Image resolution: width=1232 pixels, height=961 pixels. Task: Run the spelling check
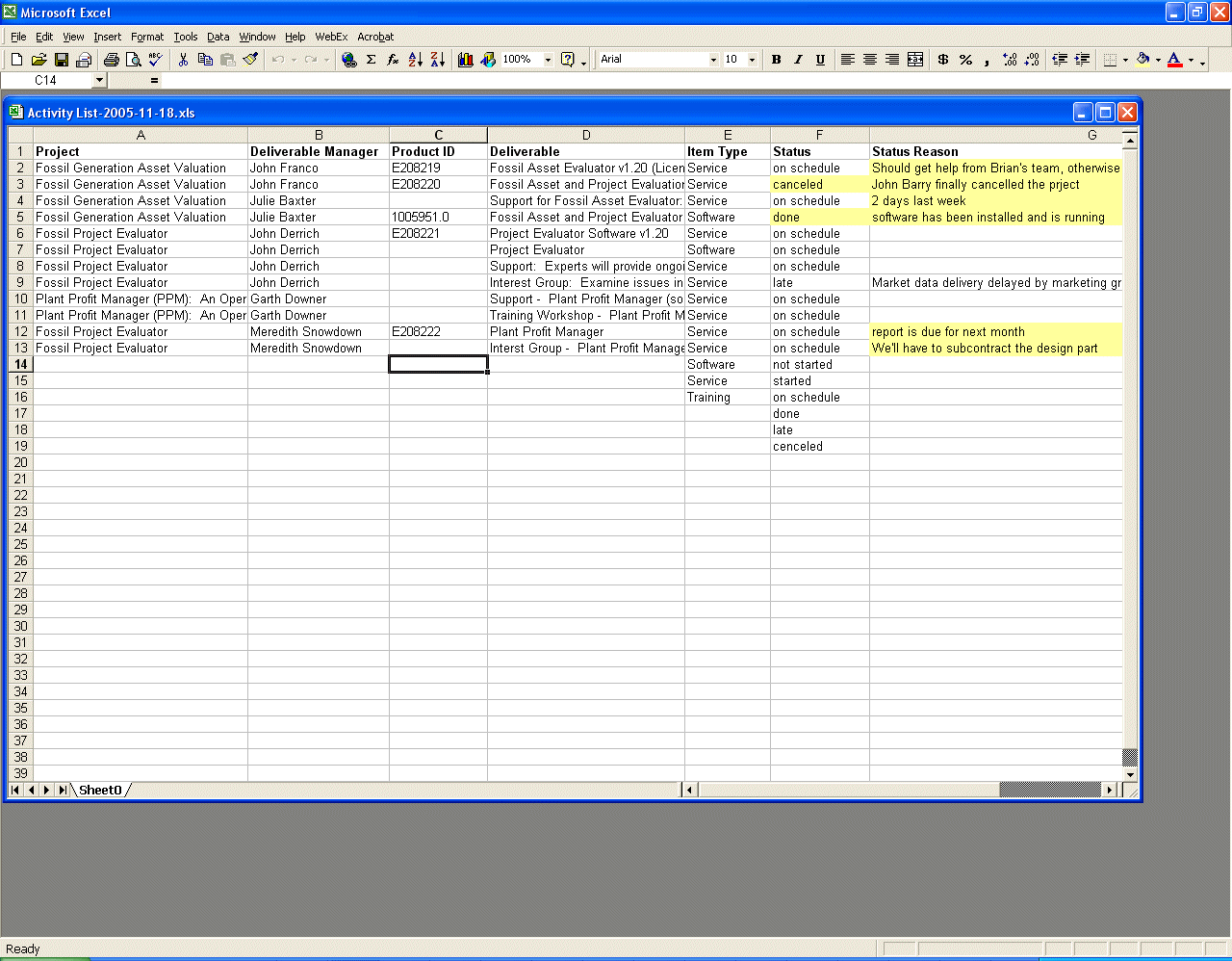tap(156, 60)
